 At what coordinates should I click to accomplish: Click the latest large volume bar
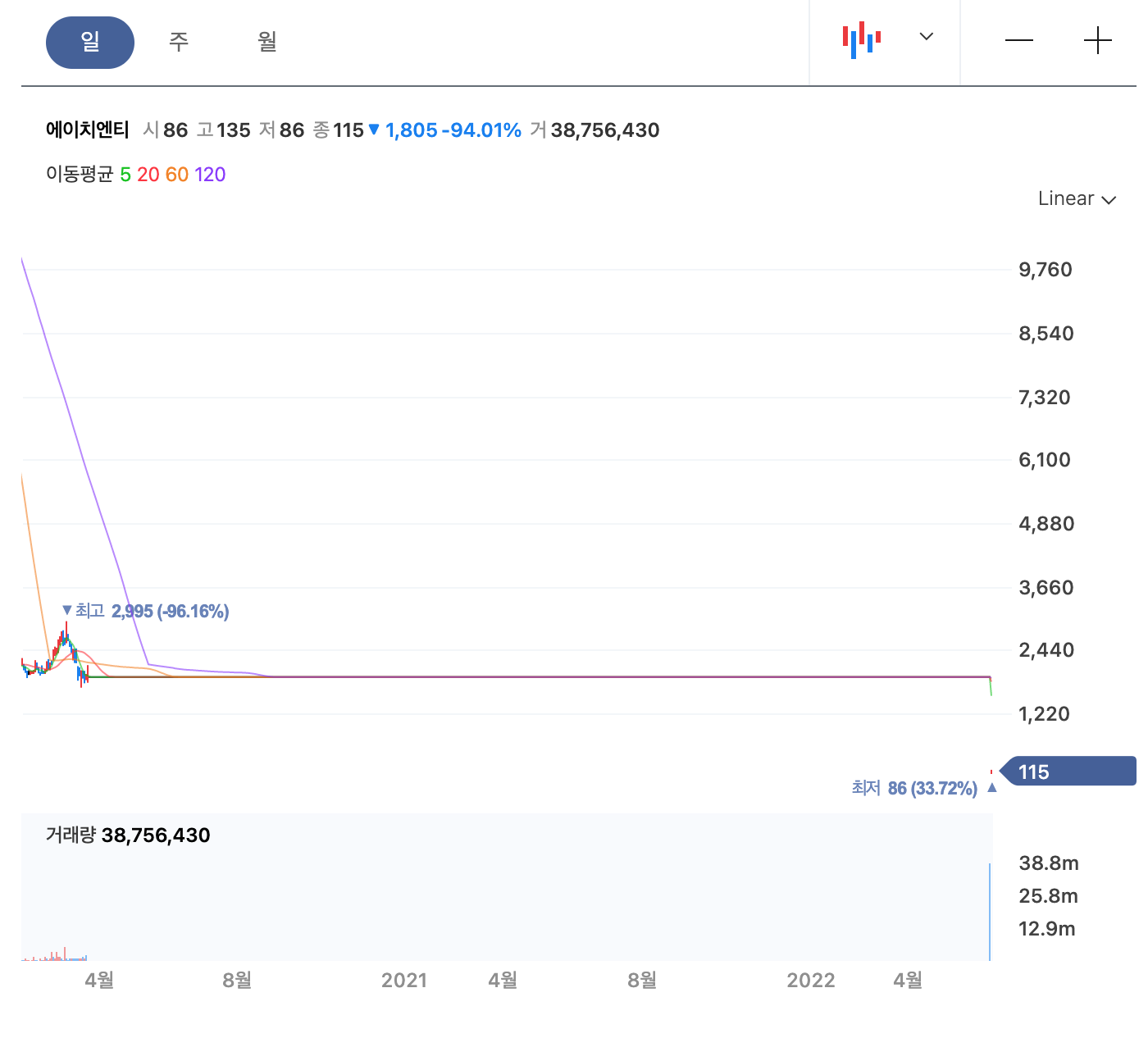990,911
